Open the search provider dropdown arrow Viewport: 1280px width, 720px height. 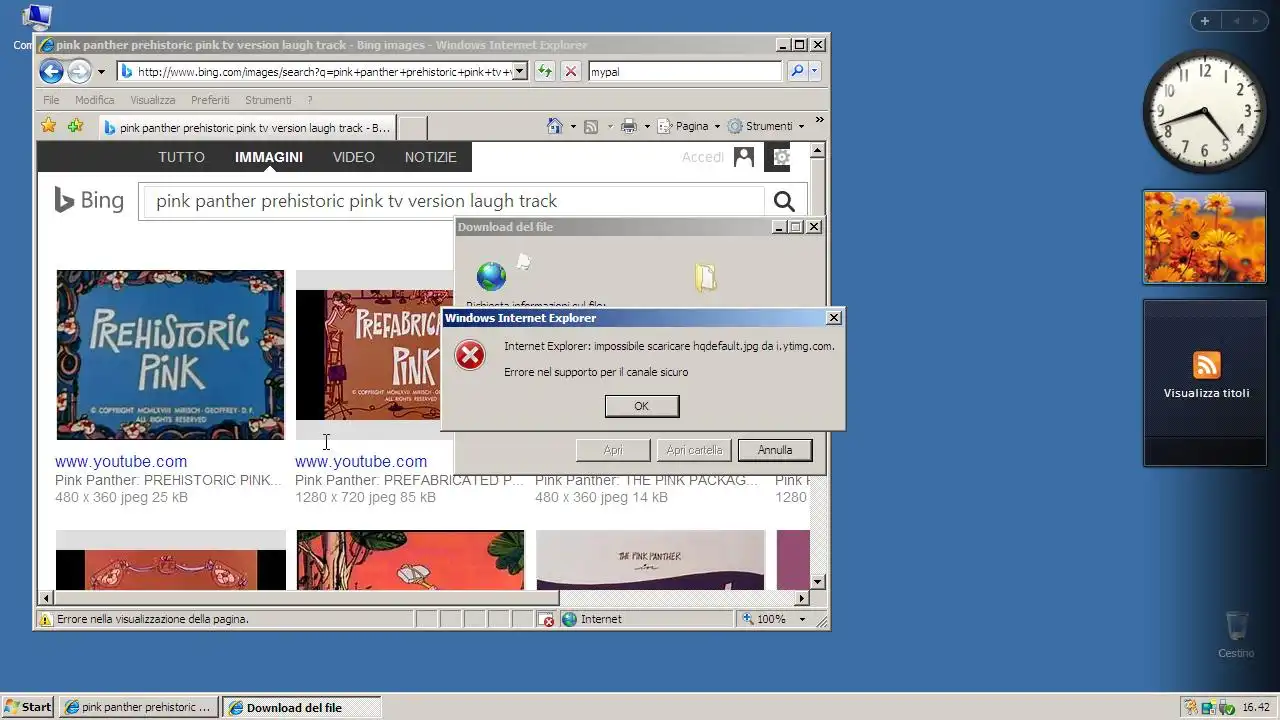pyautogui.click(x=815, y=71)
